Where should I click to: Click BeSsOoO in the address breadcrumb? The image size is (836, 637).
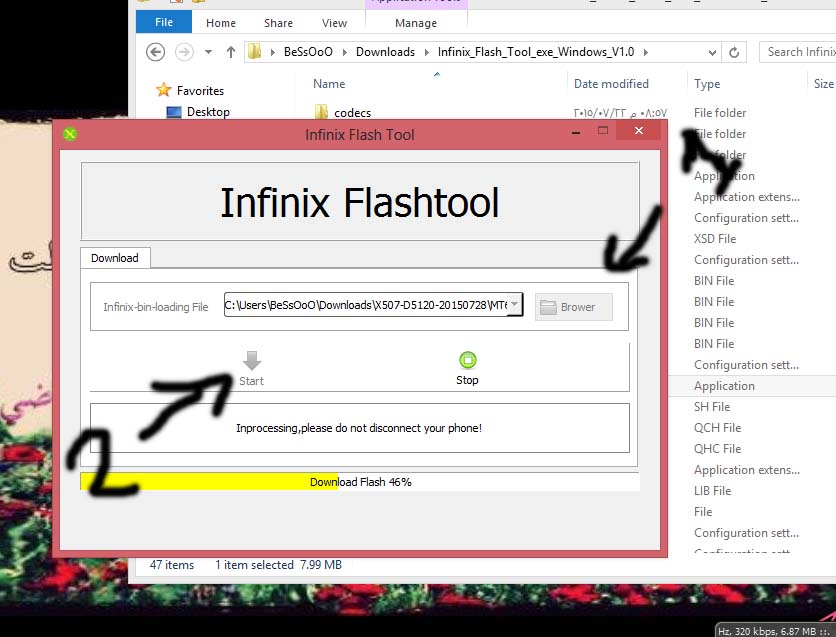308,52
